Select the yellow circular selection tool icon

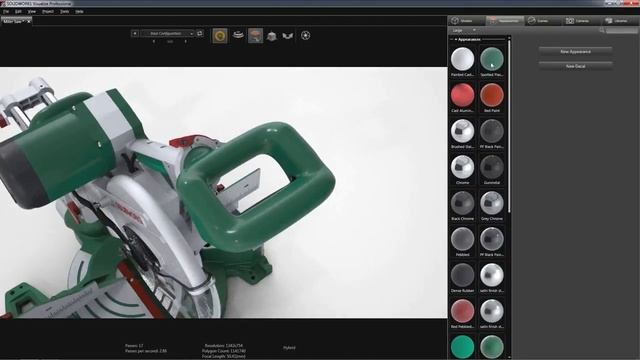(220, 36)
